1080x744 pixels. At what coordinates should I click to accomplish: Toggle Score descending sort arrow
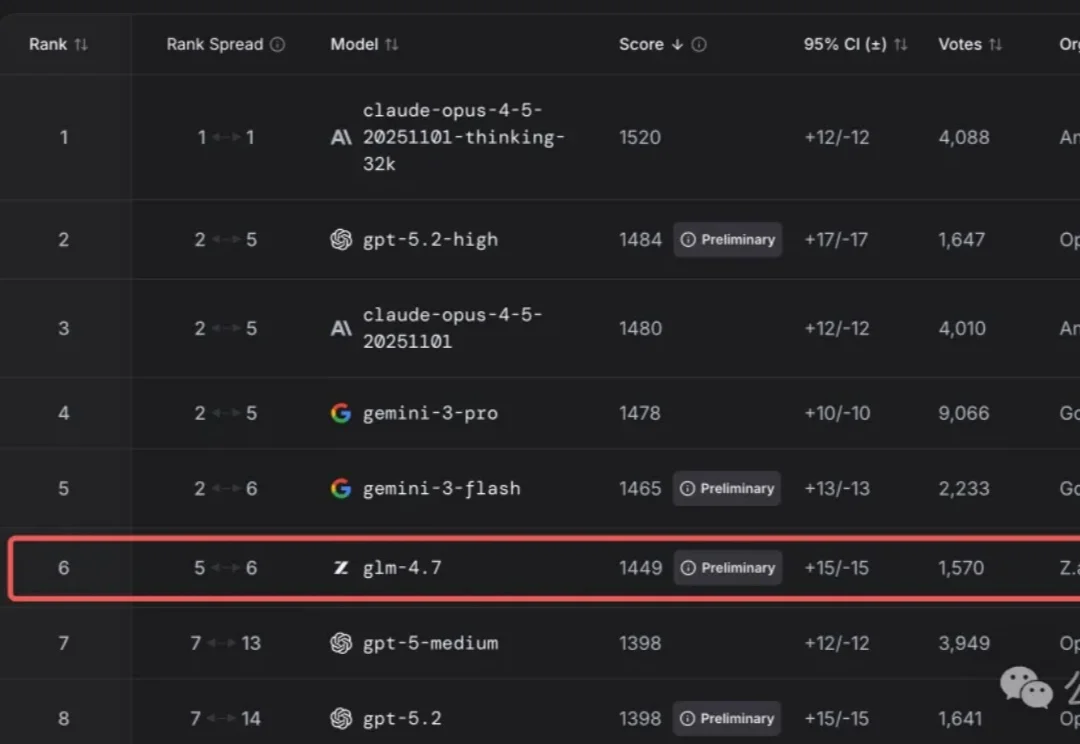678,44
